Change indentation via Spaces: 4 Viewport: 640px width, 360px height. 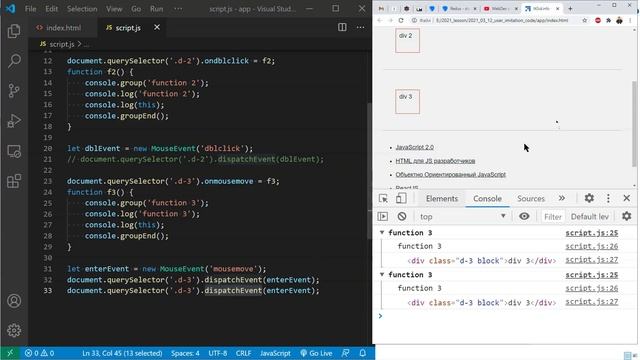pyautogui.click(x=185, y=353)
